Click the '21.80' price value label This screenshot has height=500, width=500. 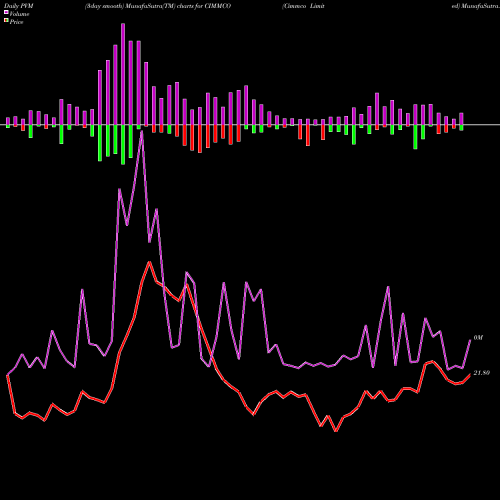point(481,373)
